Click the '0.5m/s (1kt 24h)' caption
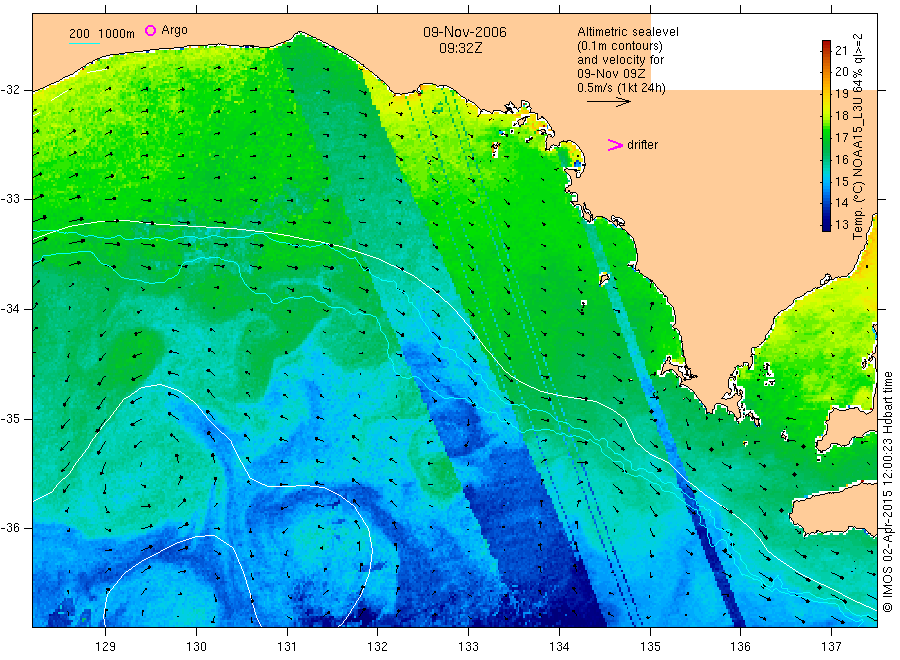 pyautogui.click(x=621, y=88)
